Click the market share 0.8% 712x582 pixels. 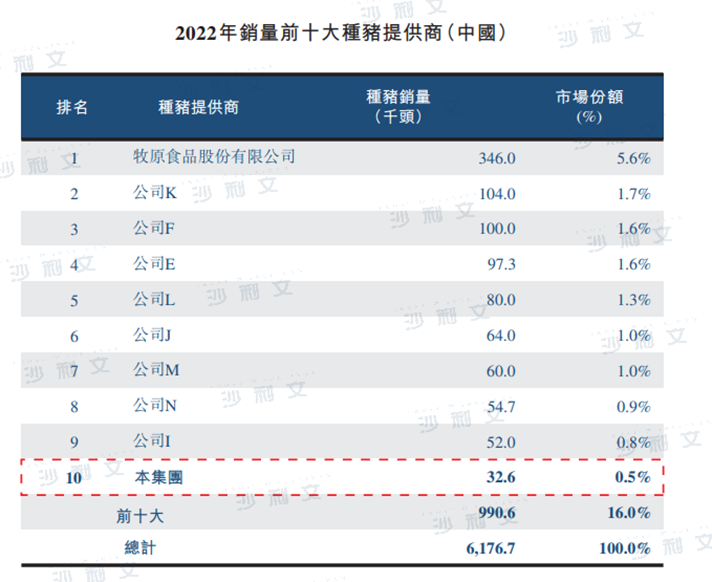pos(633,442)
